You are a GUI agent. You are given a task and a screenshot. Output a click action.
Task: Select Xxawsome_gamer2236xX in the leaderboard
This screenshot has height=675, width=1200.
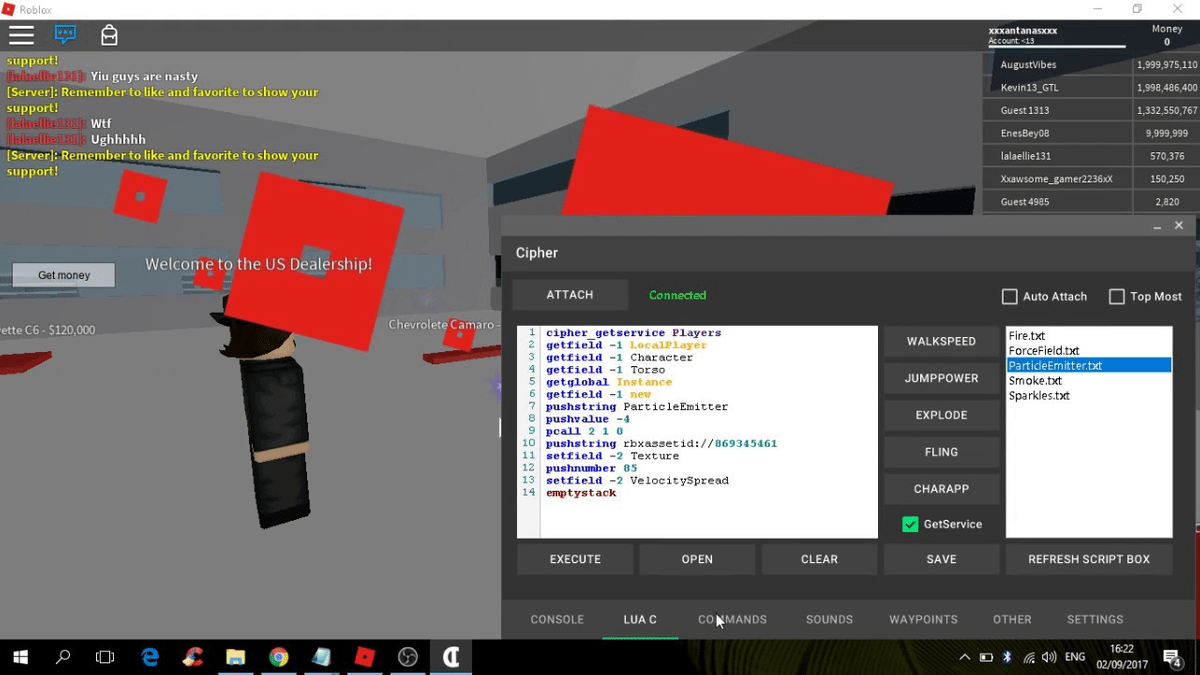point(1057,179)
